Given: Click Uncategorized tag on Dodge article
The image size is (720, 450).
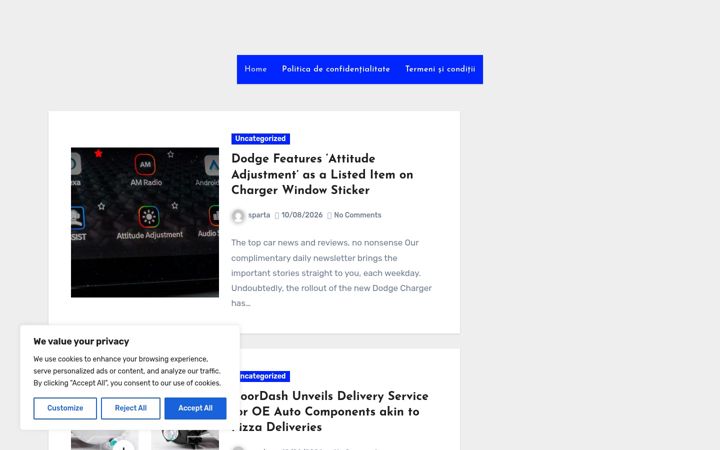Looking at the screenshot, I should pyautogui.click(x=260, y=139).
